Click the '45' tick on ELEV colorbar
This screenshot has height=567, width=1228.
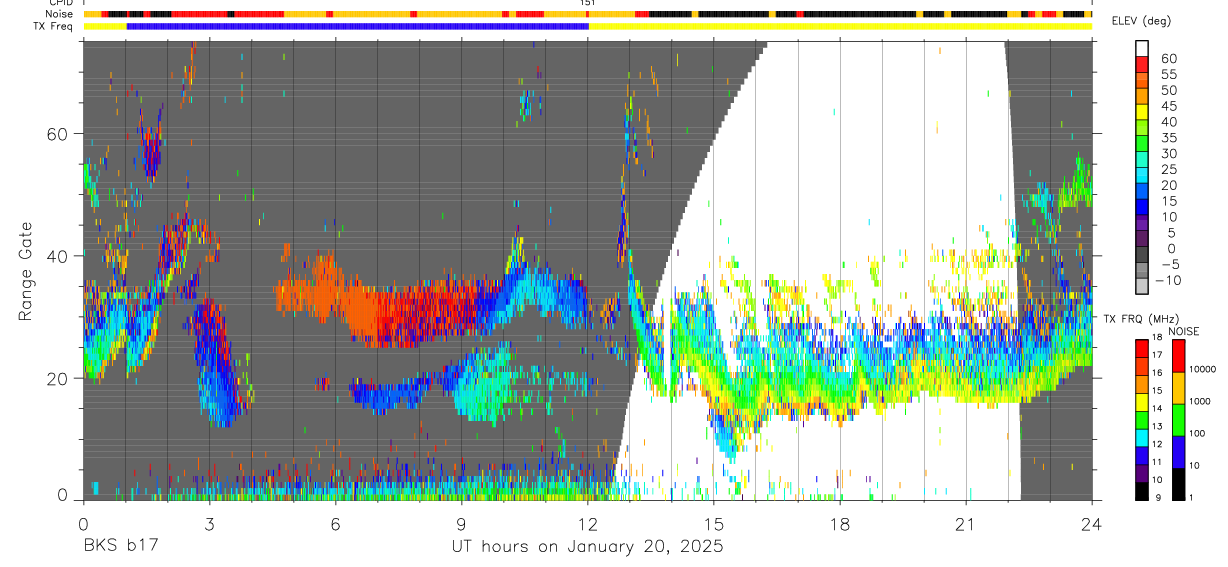coord(1170,105)
